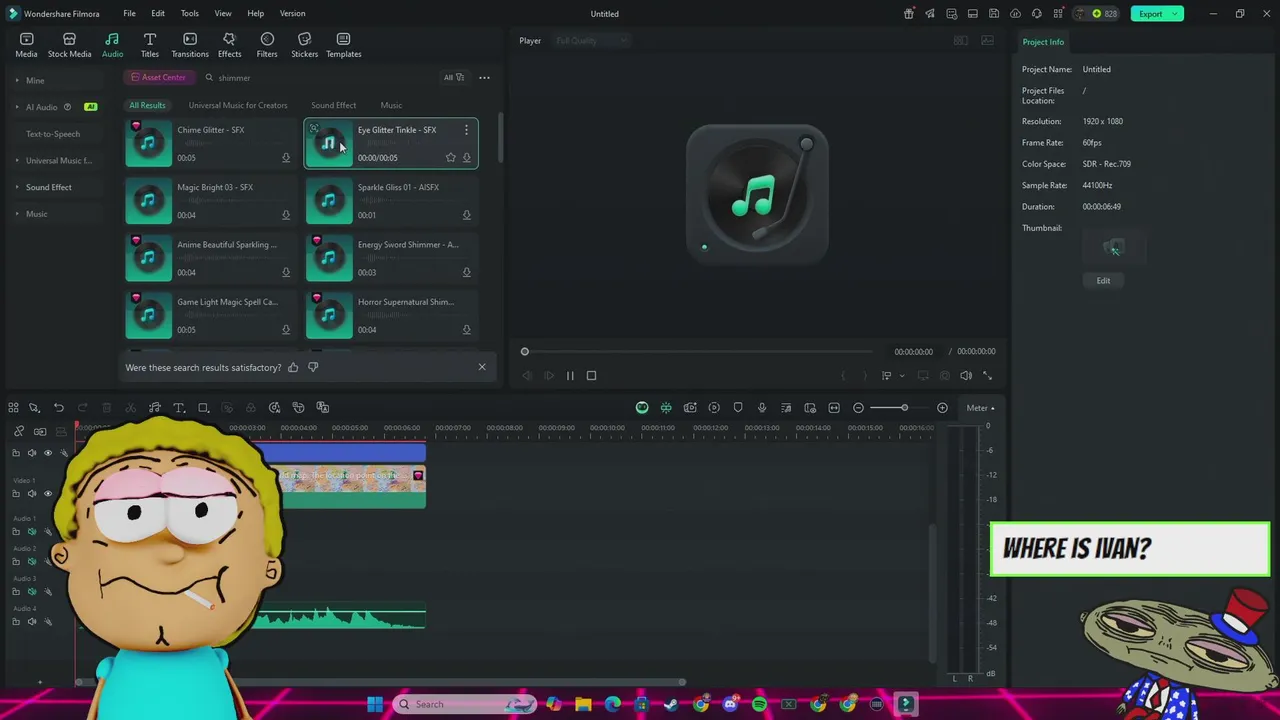Download the Sparkle Gliss 01 AISFX clip

(x=466, y=215)
